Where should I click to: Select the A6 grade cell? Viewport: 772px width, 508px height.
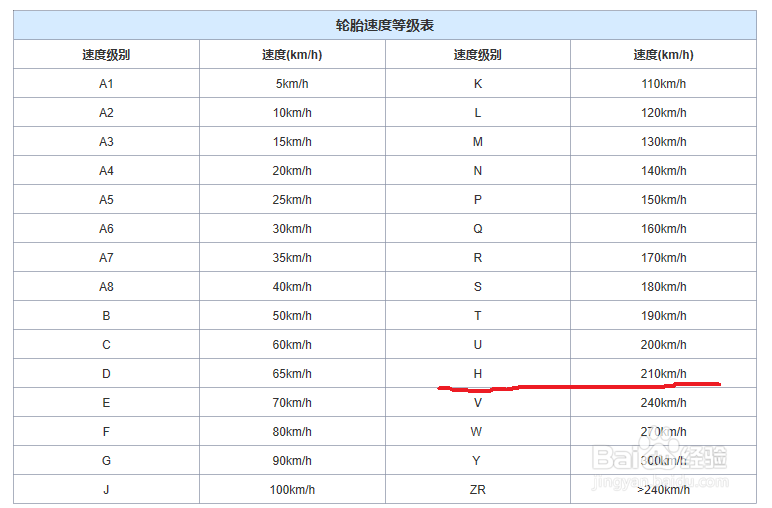point(106,229)
